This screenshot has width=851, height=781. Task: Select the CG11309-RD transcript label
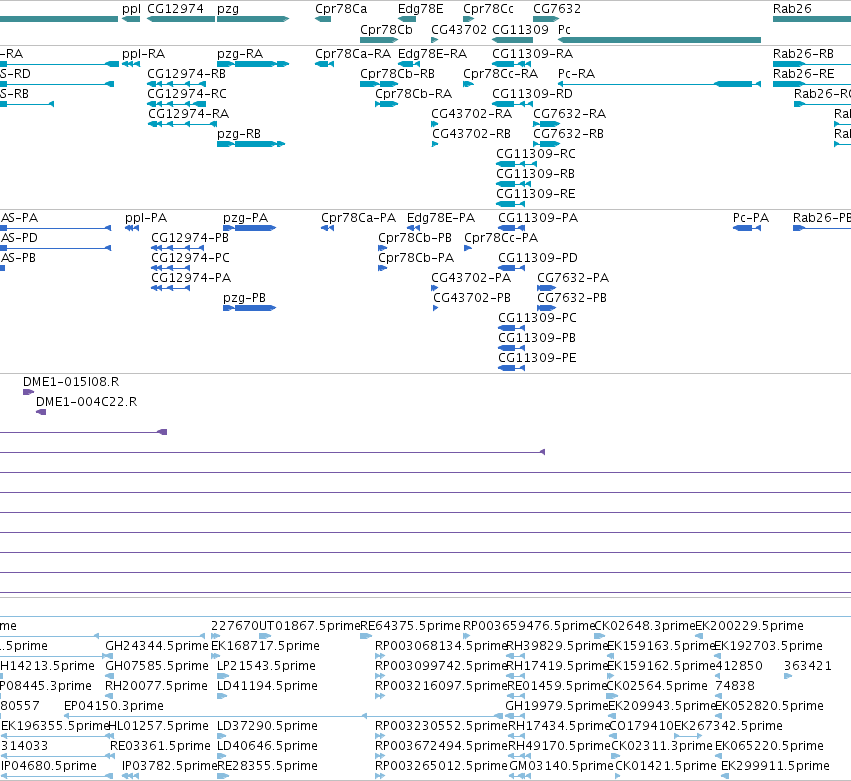[x=532, y=94]
